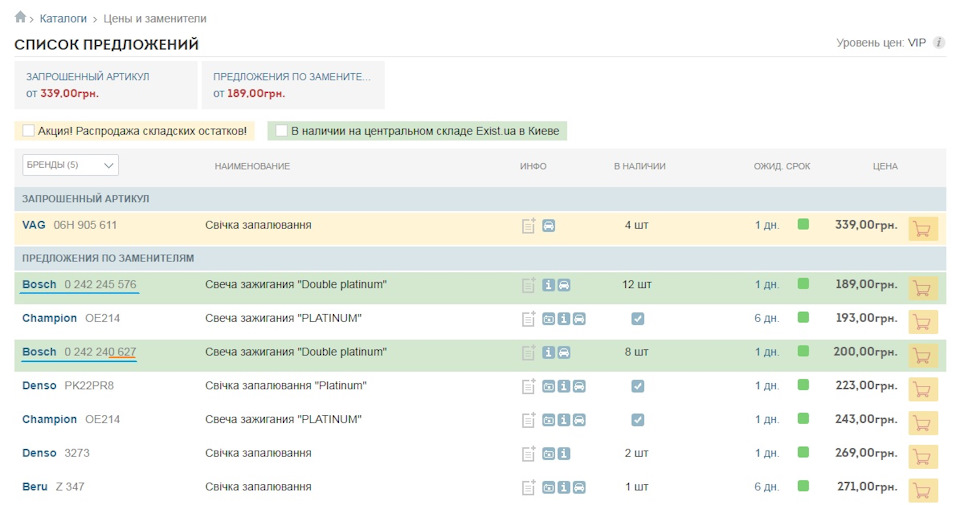The width and height of the screenshot is (960, 505).
Task: Add Denso PK22PR8 to notes list icon
Action: pos(528,386)
